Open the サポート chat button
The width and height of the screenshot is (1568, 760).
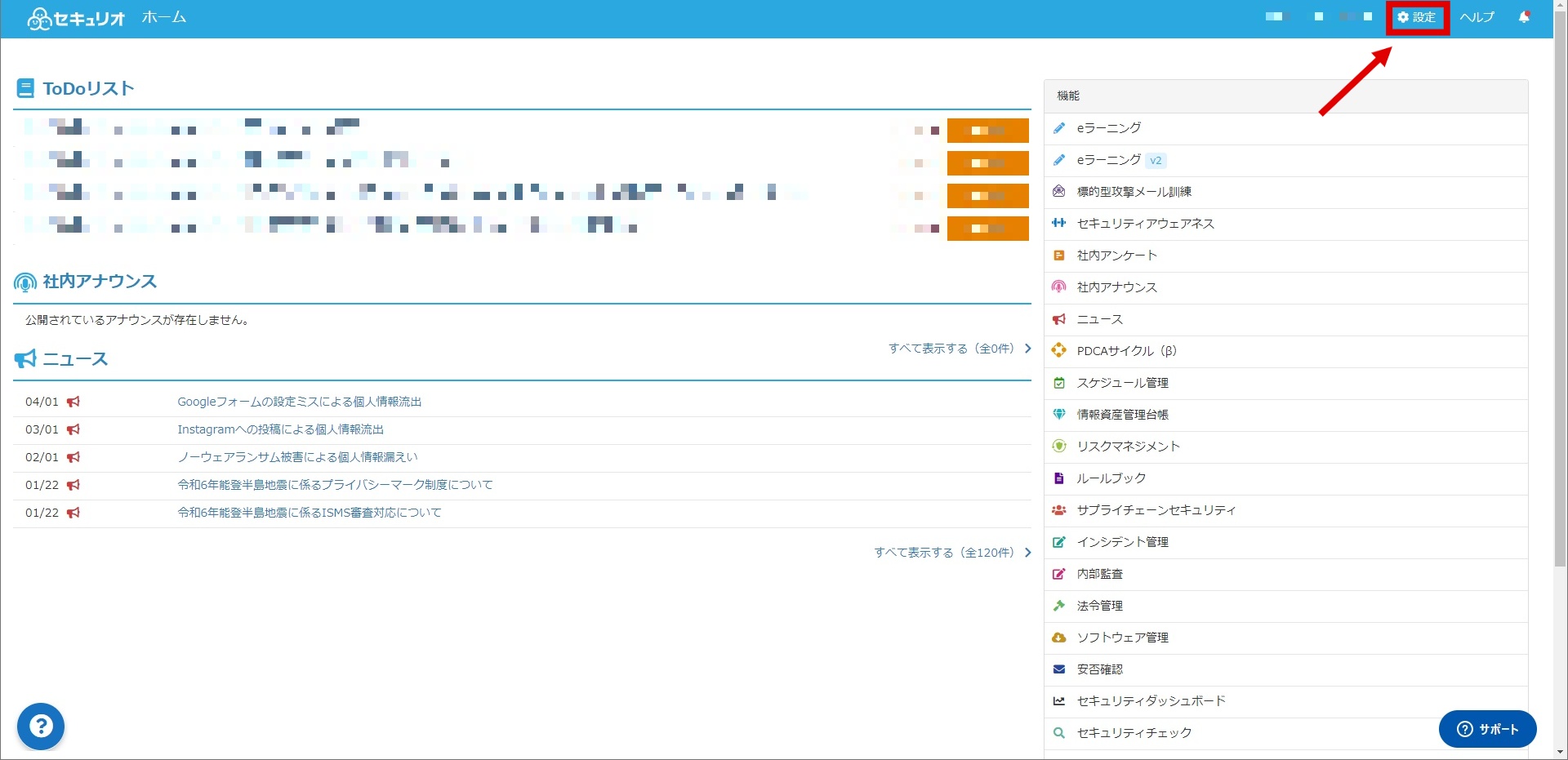point(1488,729)
